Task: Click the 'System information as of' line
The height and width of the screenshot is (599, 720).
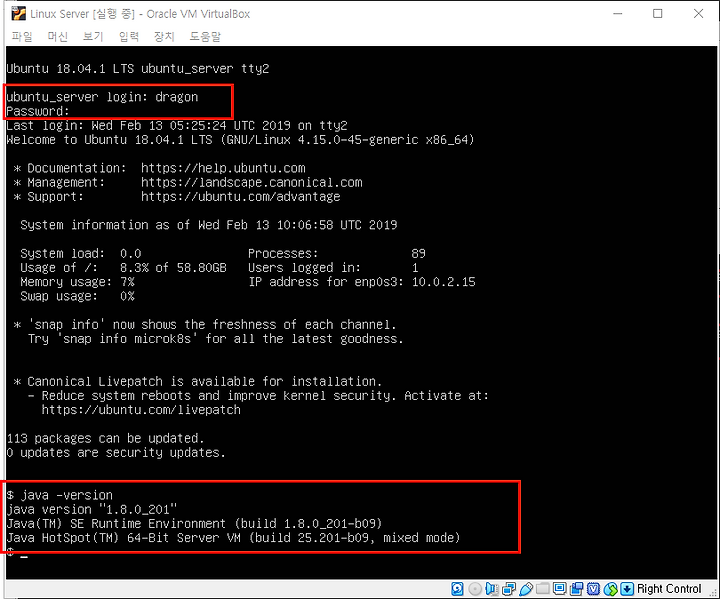Action: pyautogui.click(x=209, y=225)
